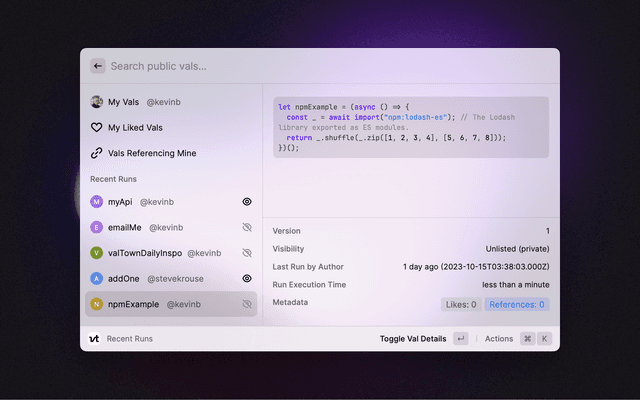Click the link icon for Vals Referencing Mine
640x400 pixels.
pos(97,154)
